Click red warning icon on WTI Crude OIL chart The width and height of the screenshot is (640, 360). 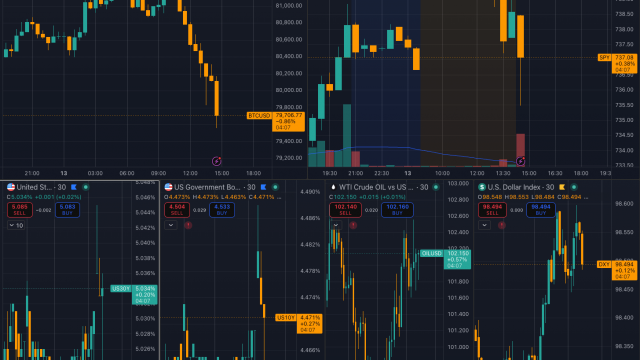353,225
